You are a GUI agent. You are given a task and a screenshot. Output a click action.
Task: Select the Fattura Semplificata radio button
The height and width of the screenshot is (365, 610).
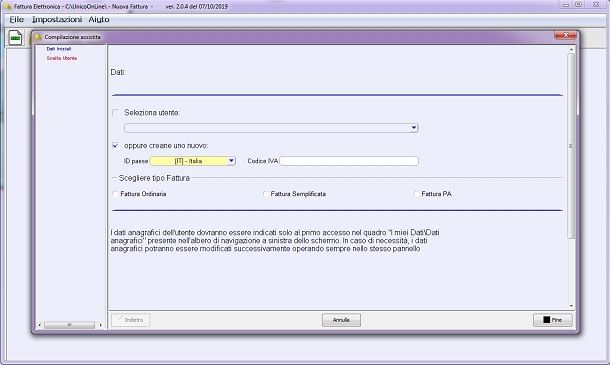[266, 194]
